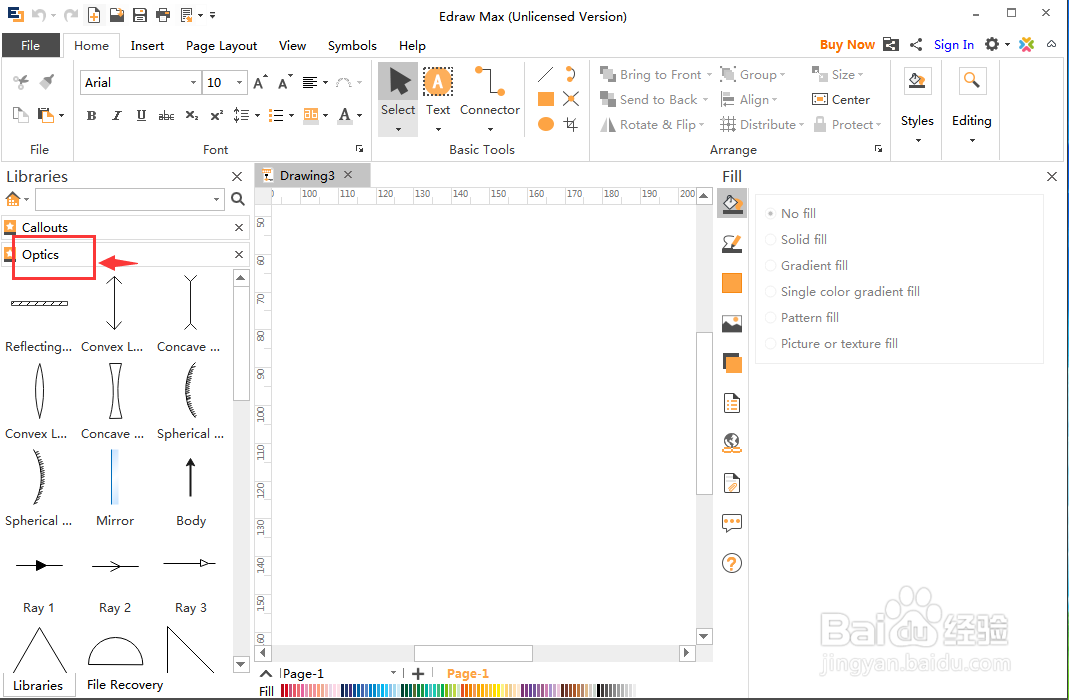Screen dimensions: 1069x700
Task: Click the Format Painter brush icon
Action: point(46,82)
